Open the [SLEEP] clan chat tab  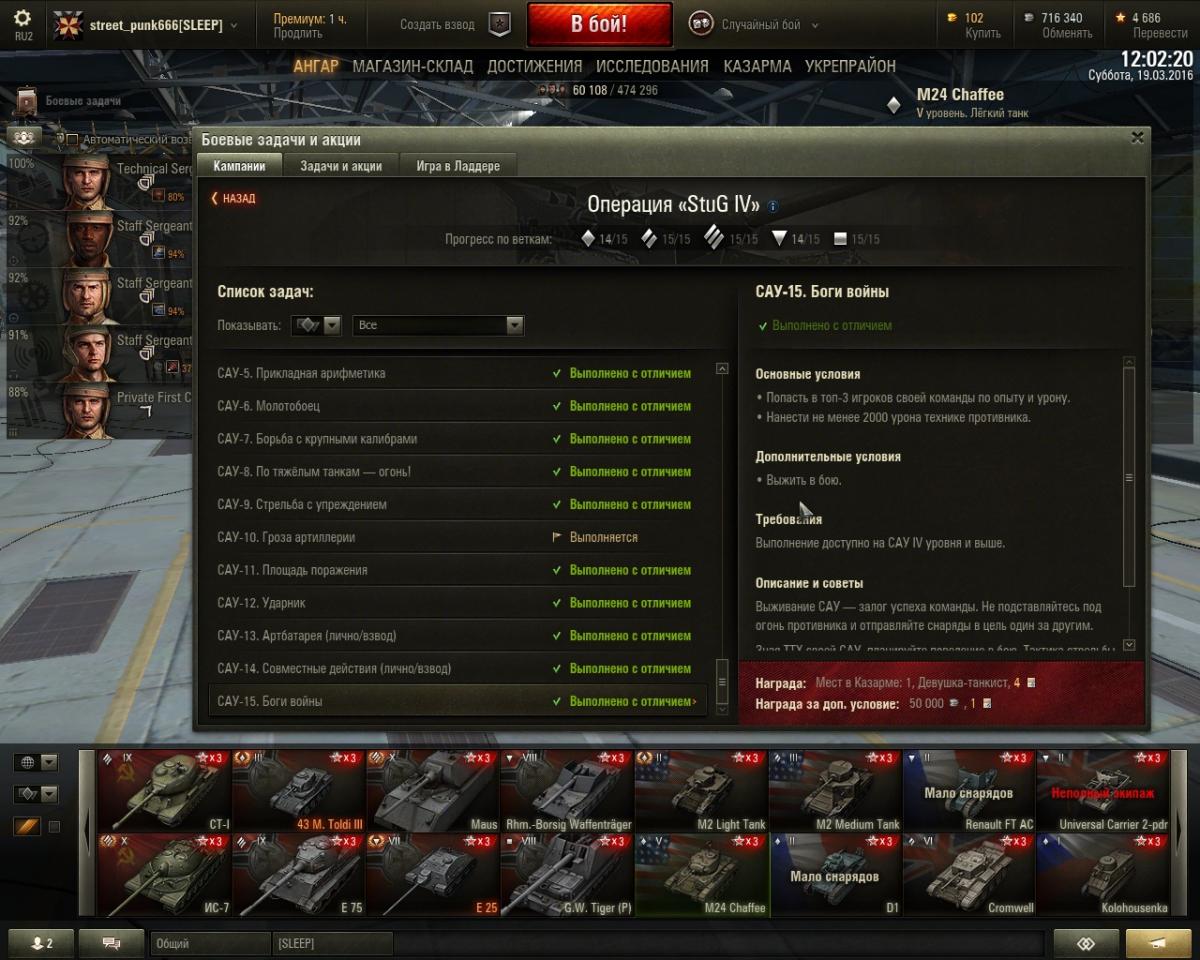pyautogui.click(x=332, y=943)
